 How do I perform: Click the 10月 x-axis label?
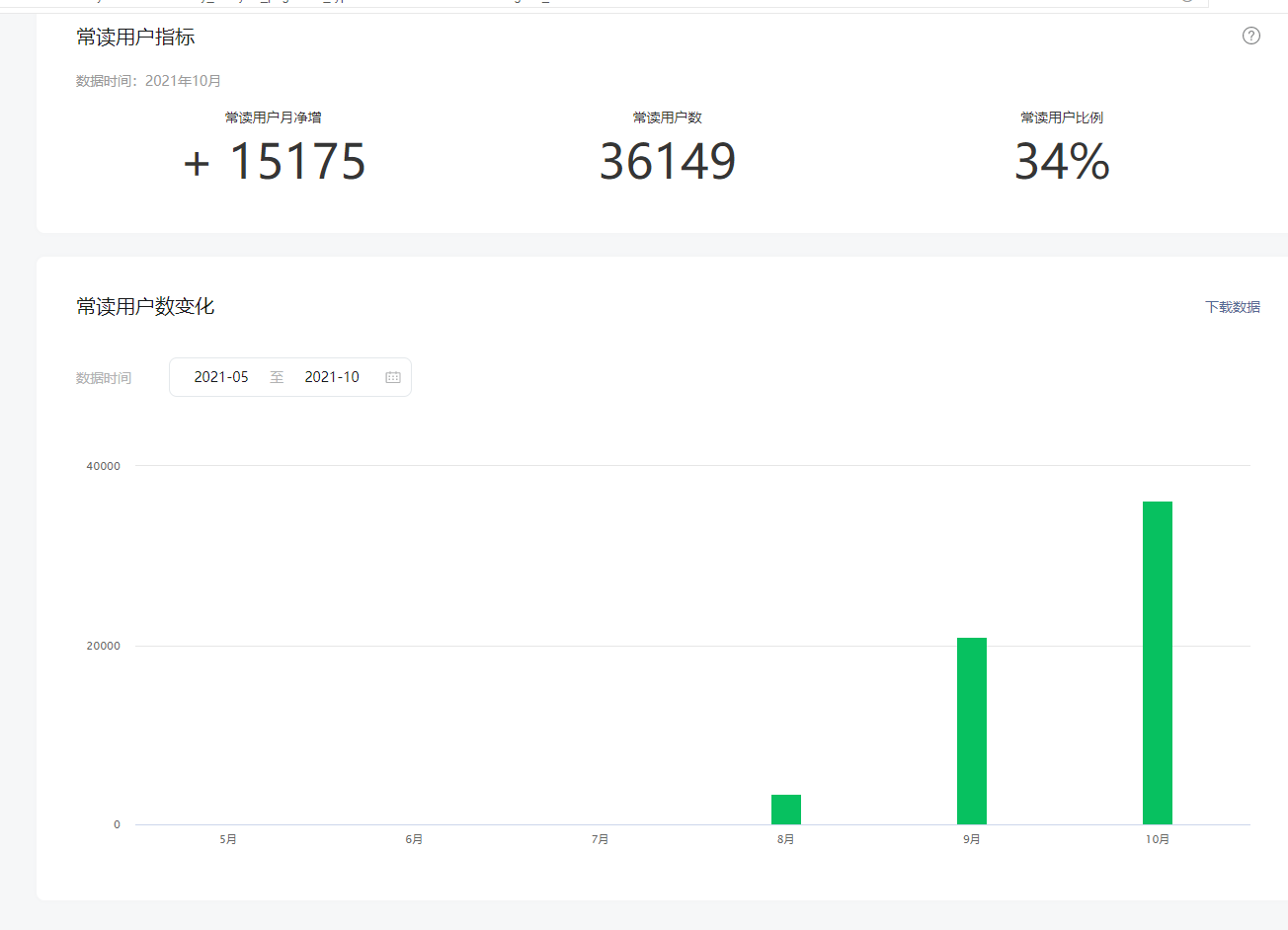[1157, 839]
